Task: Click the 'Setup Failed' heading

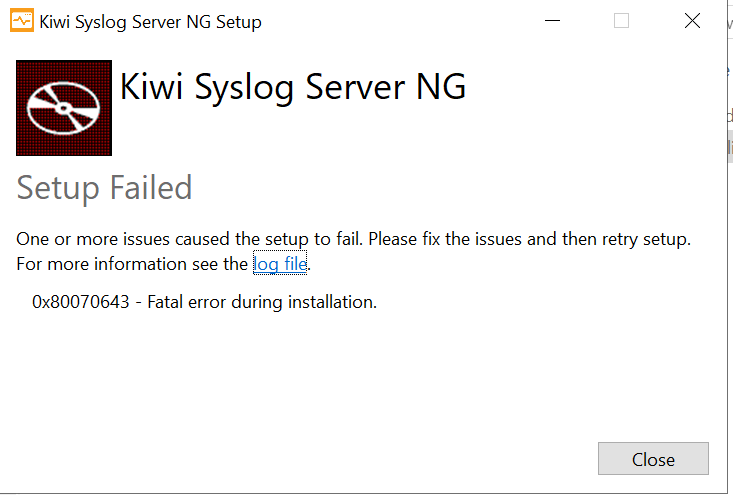Action: [x=104, y=187]
